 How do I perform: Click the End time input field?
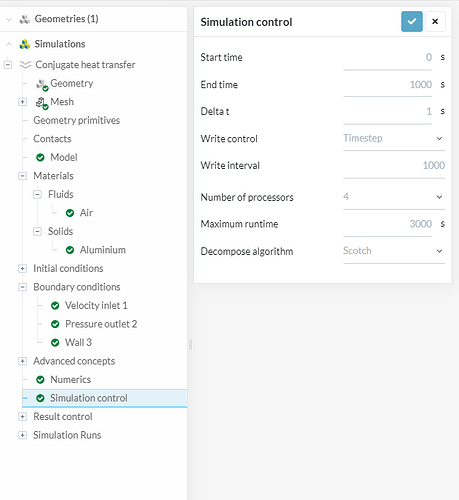387,85
